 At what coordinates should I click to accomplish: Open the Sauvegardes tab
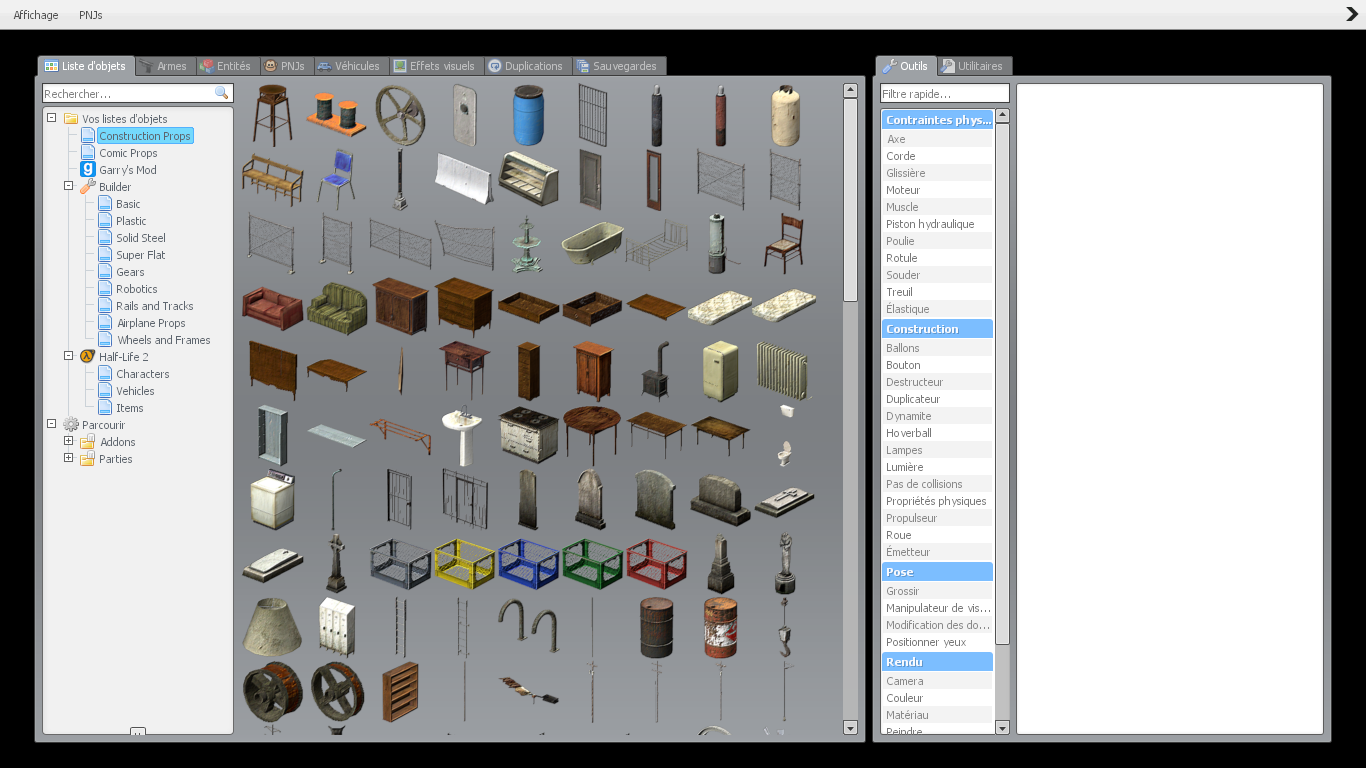click(x=617, y=66)
